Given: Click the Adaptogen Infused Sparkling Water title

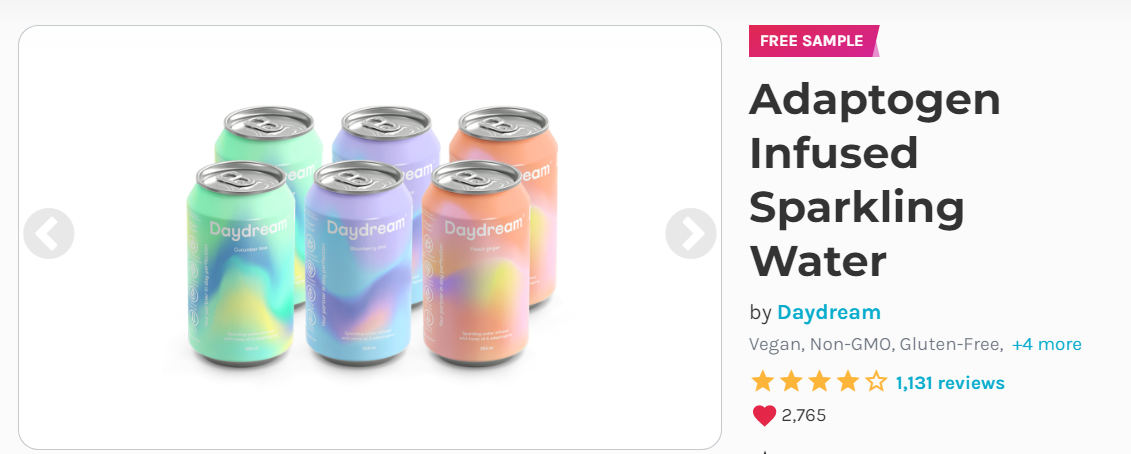Looking at the screenshot, I should point(875,180).
